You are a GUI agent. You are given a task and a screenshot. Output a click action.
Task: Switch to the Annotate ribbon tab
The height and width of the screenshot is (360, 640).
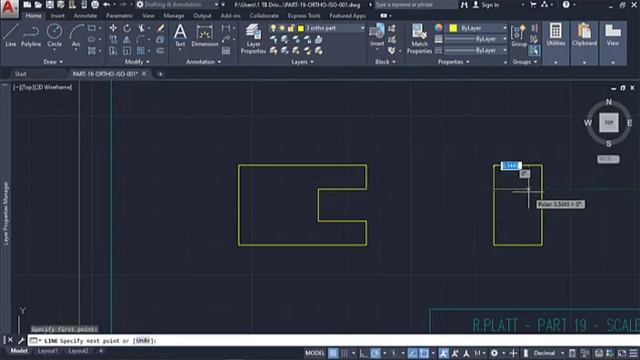(x=85, y=16)
